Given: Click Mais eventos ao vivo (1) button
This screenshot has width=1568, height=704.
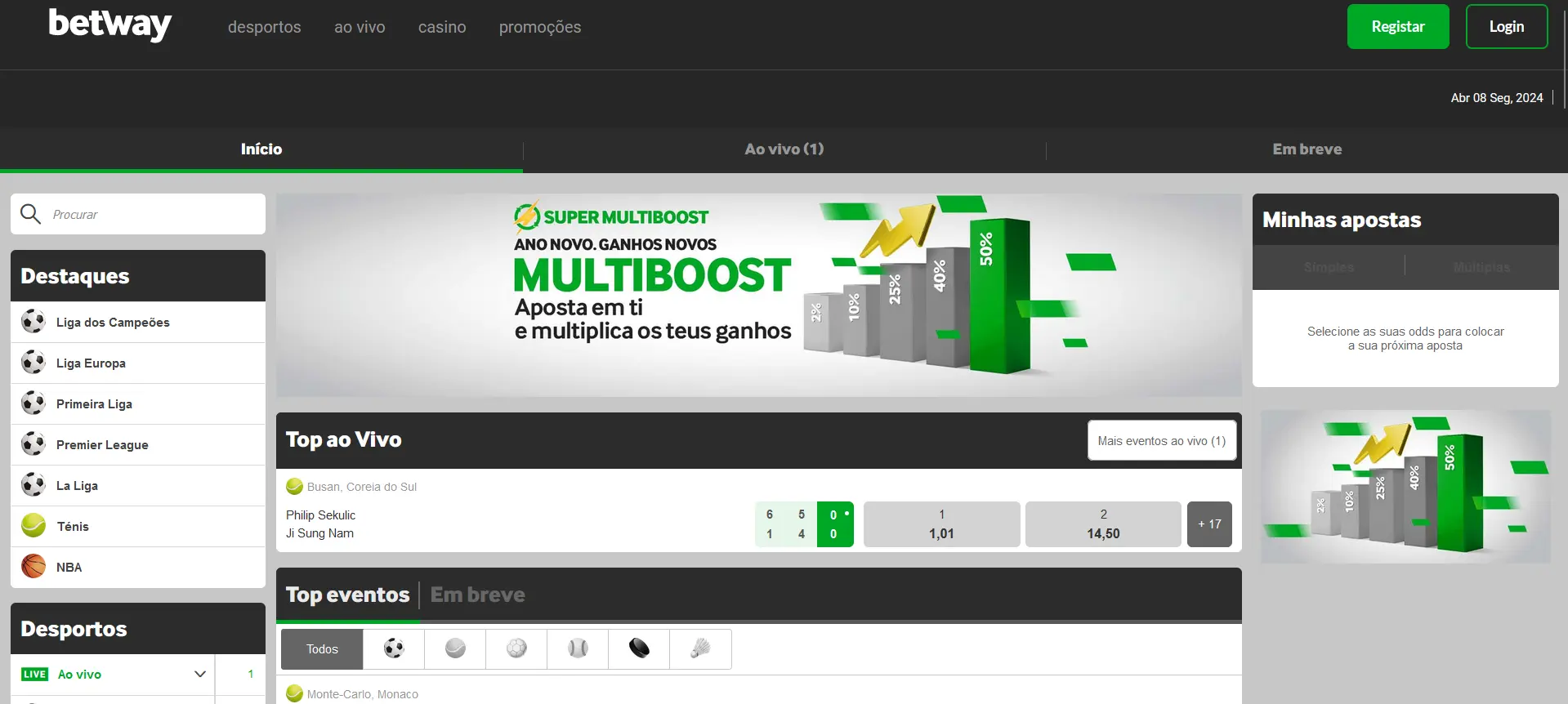Looking at the screenshot, I should (x=1162, y=440).
